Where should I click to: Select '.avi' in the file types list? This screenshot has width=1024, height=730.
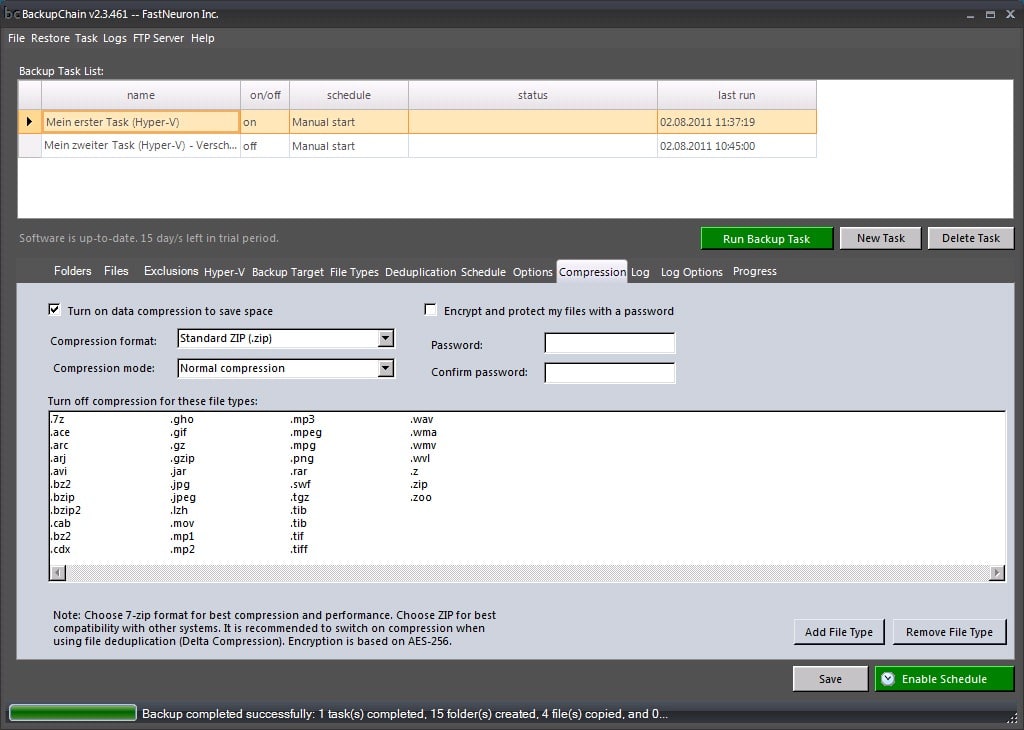tap(59, 471)
